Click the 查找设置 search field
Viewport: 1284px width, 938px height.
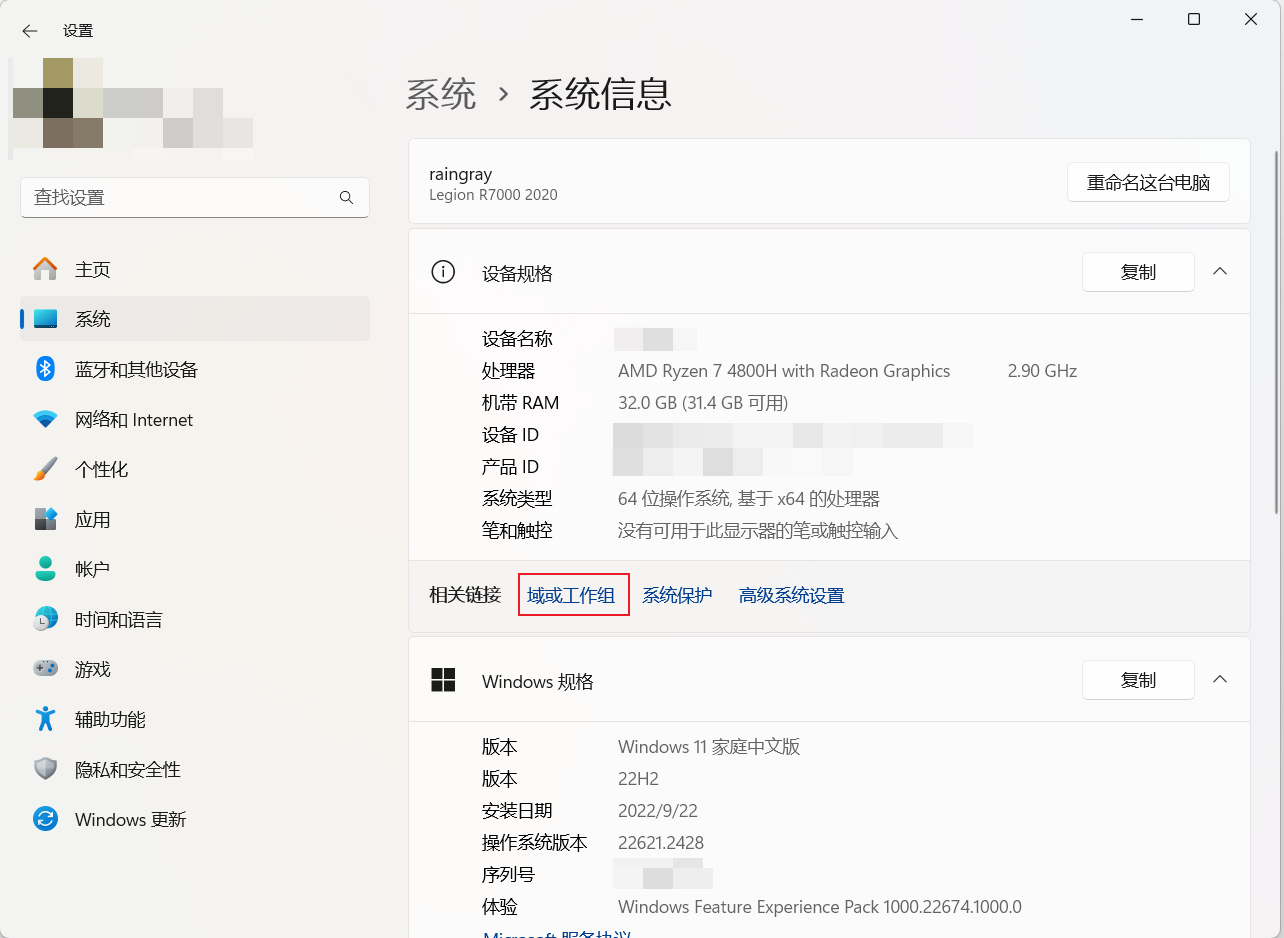pos(195,198)
